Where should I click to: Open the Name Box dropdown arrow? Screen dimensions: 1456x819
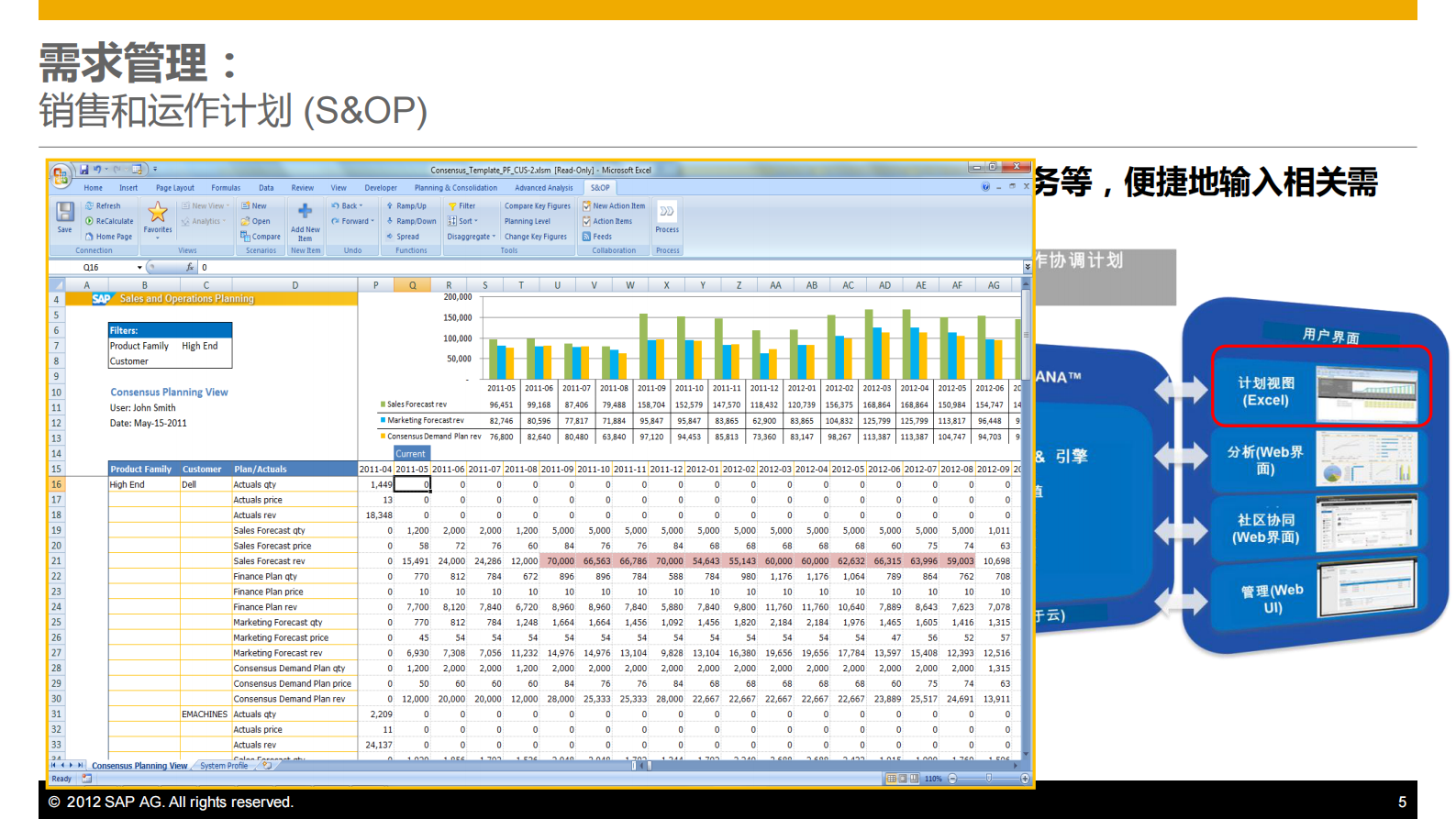coord(139,268)
